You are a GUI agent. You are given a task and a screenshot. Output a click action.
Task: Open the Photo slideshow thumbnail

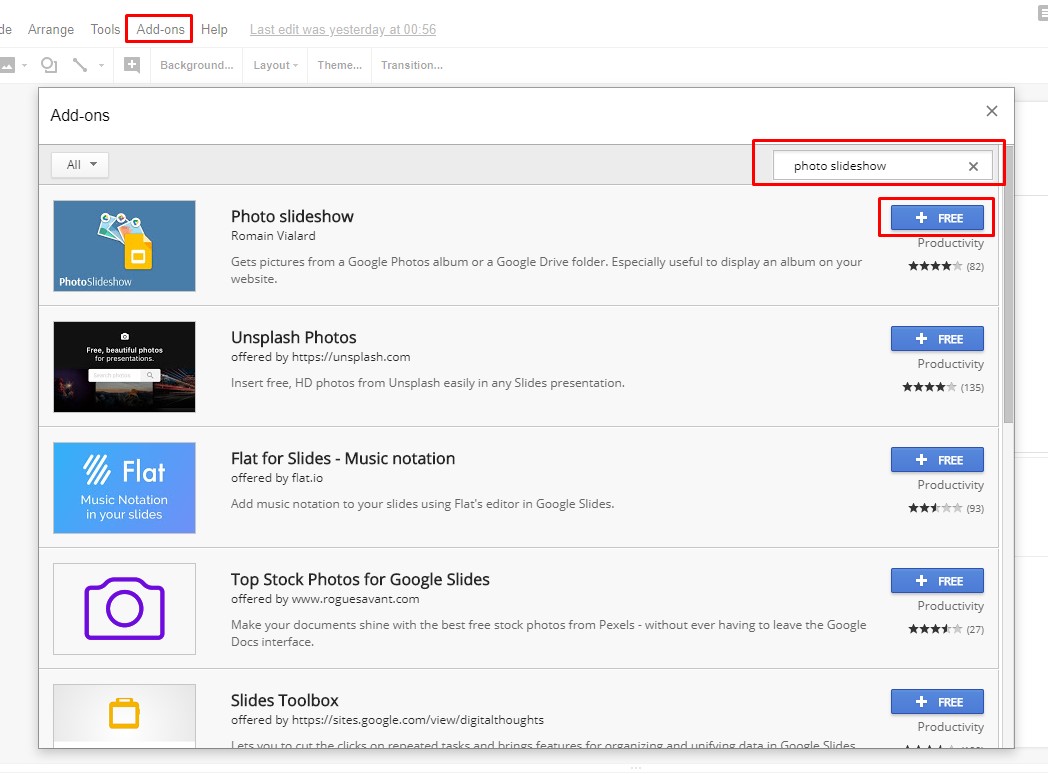pyautogui.click(x=124, y=246)
